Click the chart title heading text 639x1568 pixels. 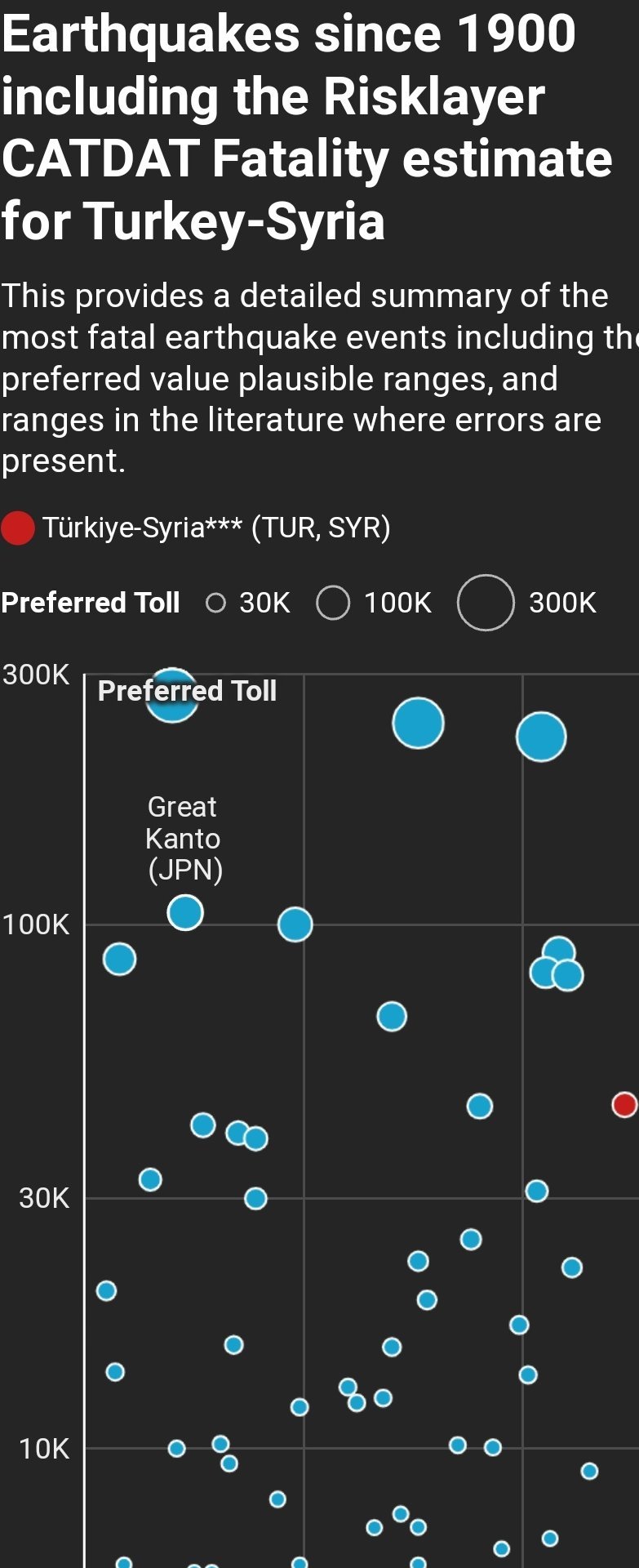click(x=307, y=127)
